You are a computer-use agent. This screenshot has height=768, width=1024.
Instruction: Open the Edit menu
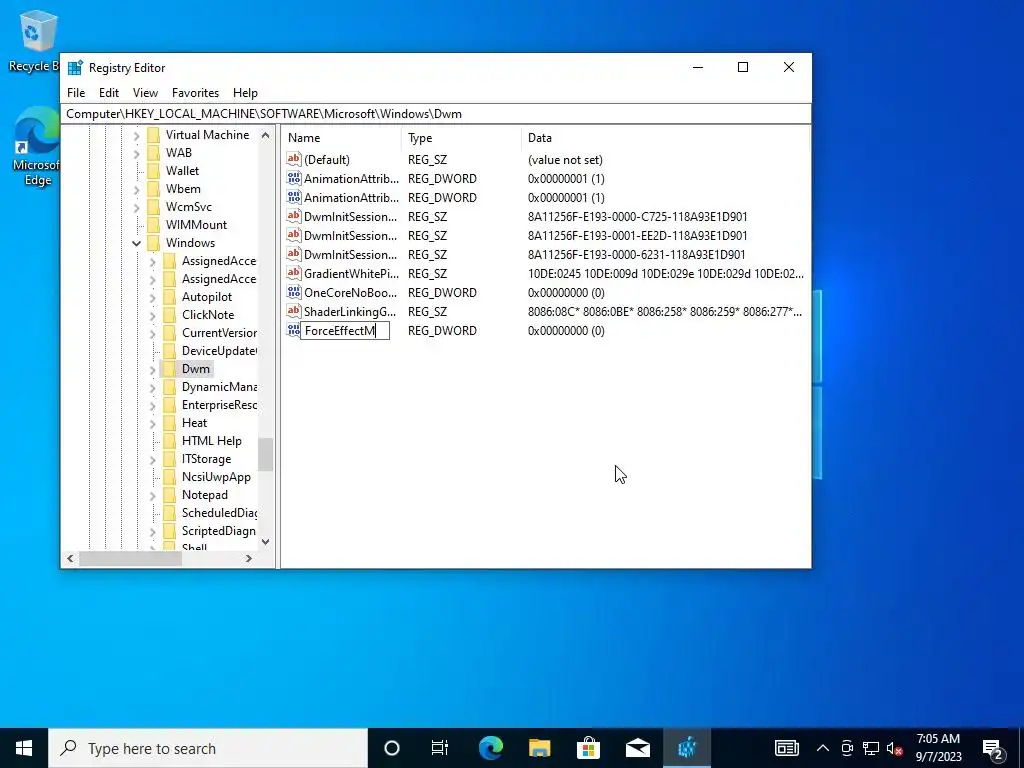click(108, 93)
